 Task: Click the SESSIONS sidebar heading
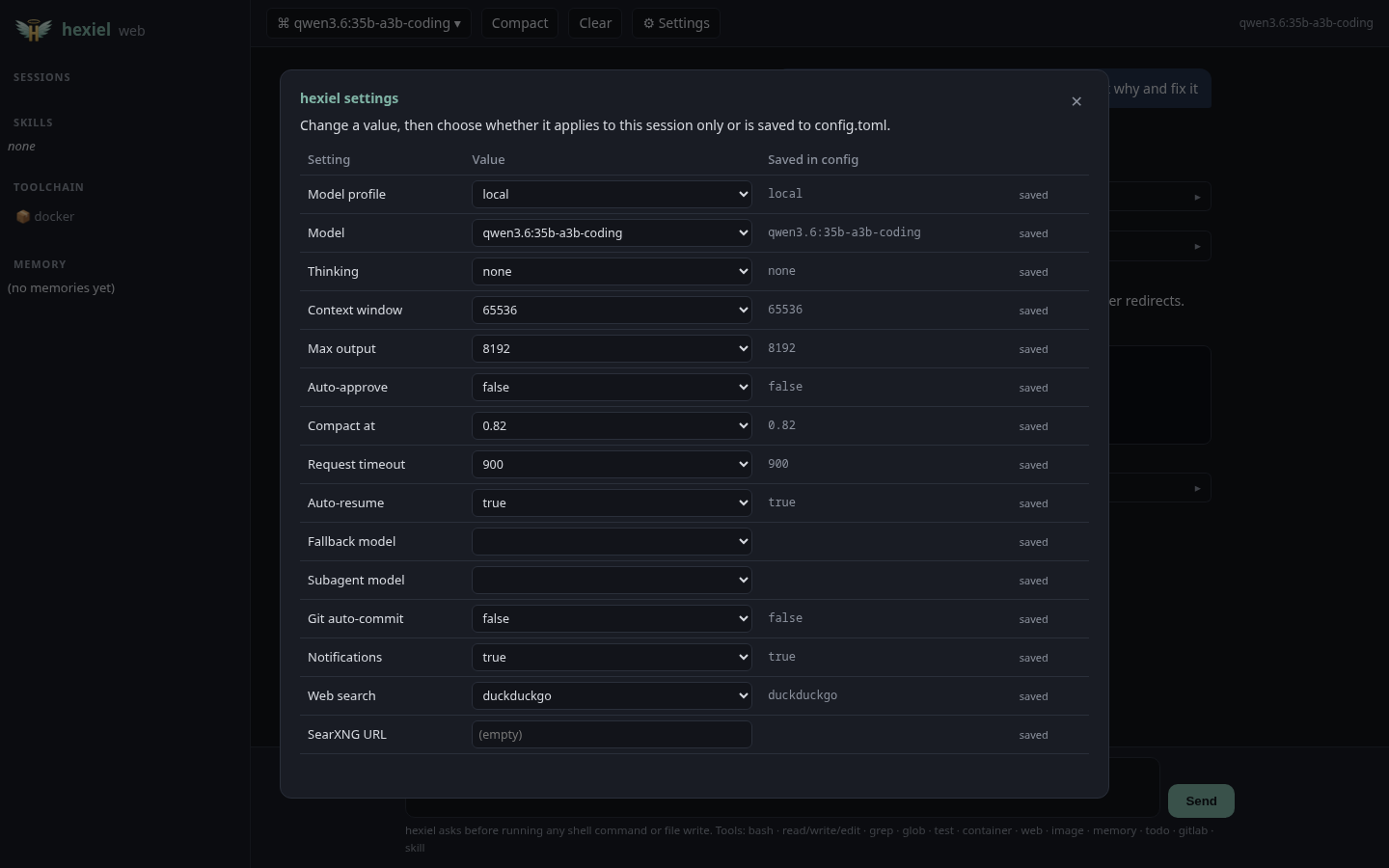[41, 77]
